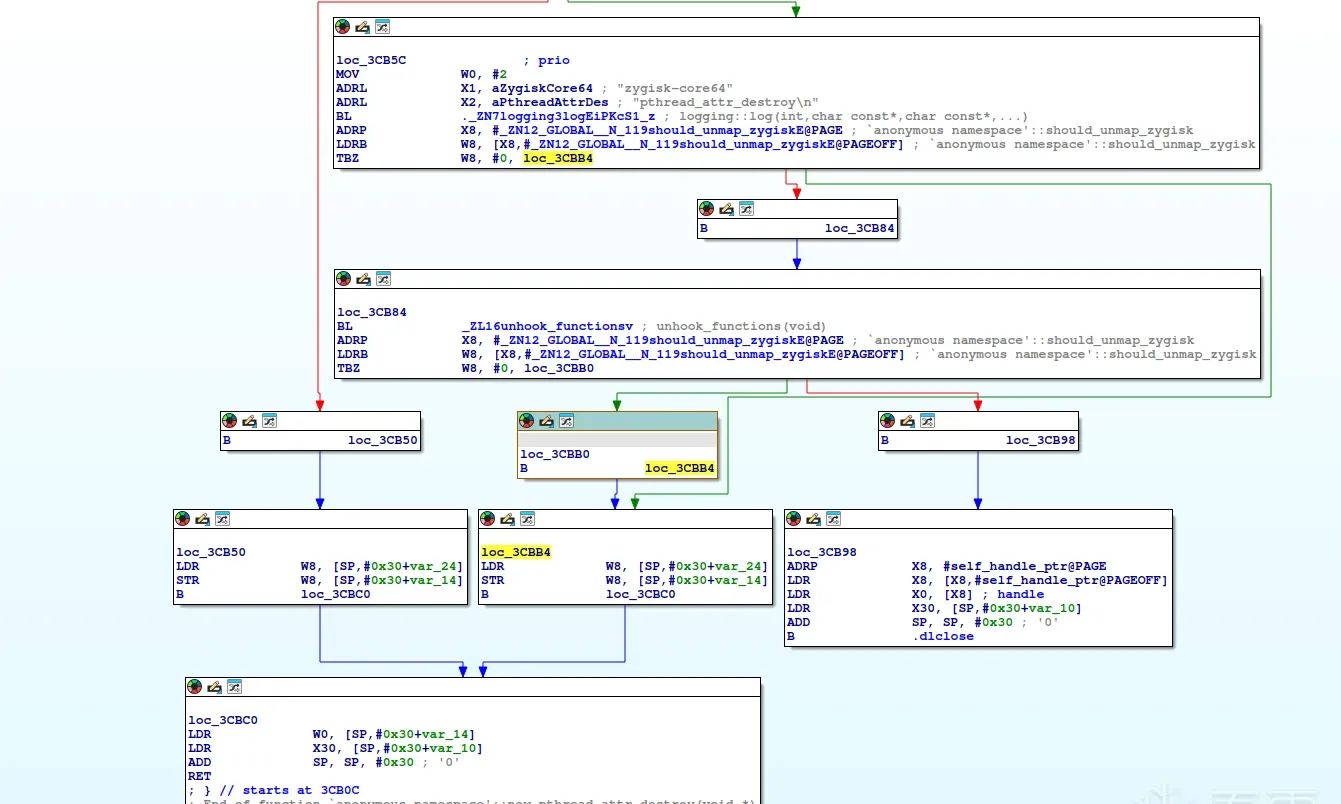The width and height of the screenshot is (1341, 804).
Task: Open color palette on the 'B loc_3CB98' branch node
Action: click(888, 421)
